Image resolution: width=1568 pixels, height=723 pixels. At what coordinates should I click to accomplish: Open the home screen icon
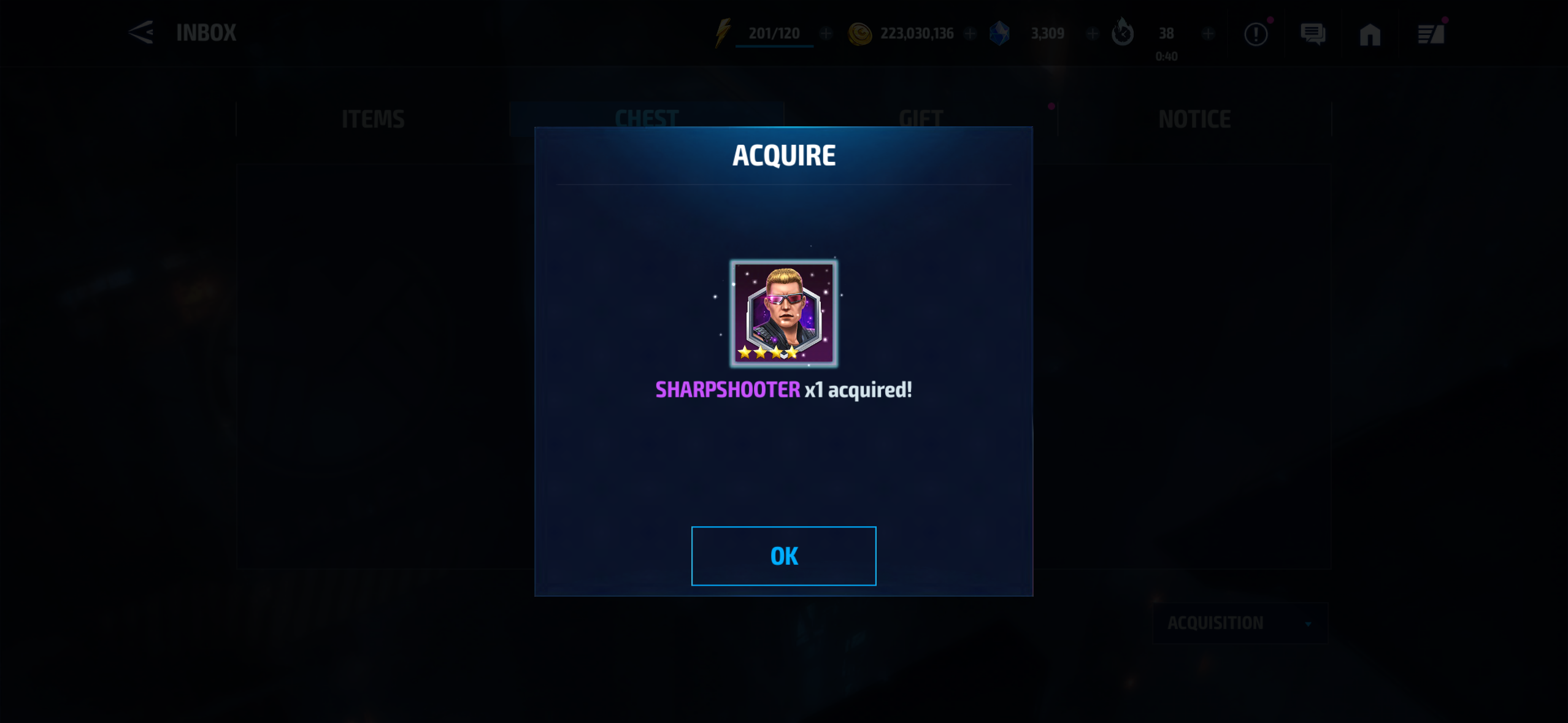(x=1370, y=34)
